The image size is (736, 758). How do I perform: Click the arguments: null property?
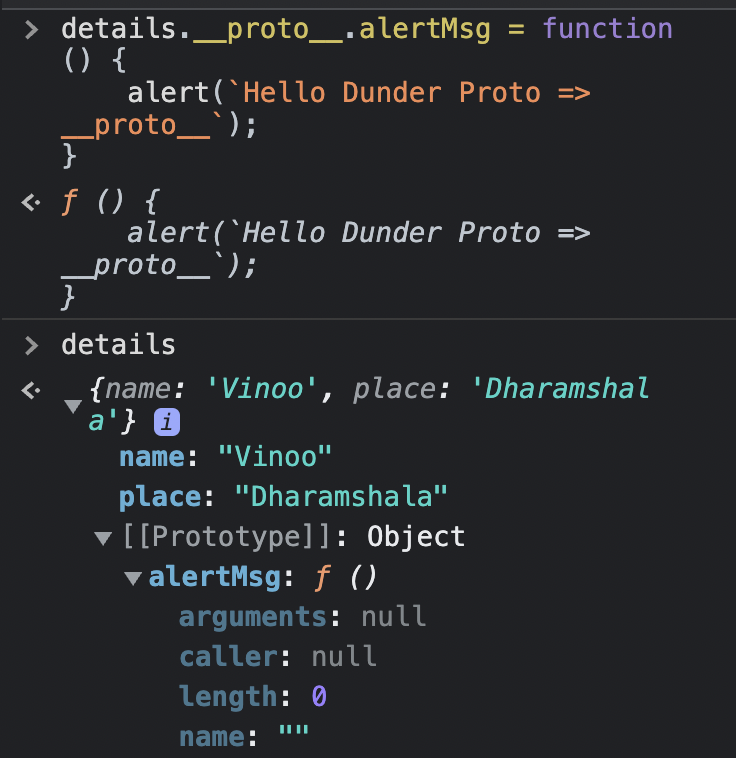point(302,617)
